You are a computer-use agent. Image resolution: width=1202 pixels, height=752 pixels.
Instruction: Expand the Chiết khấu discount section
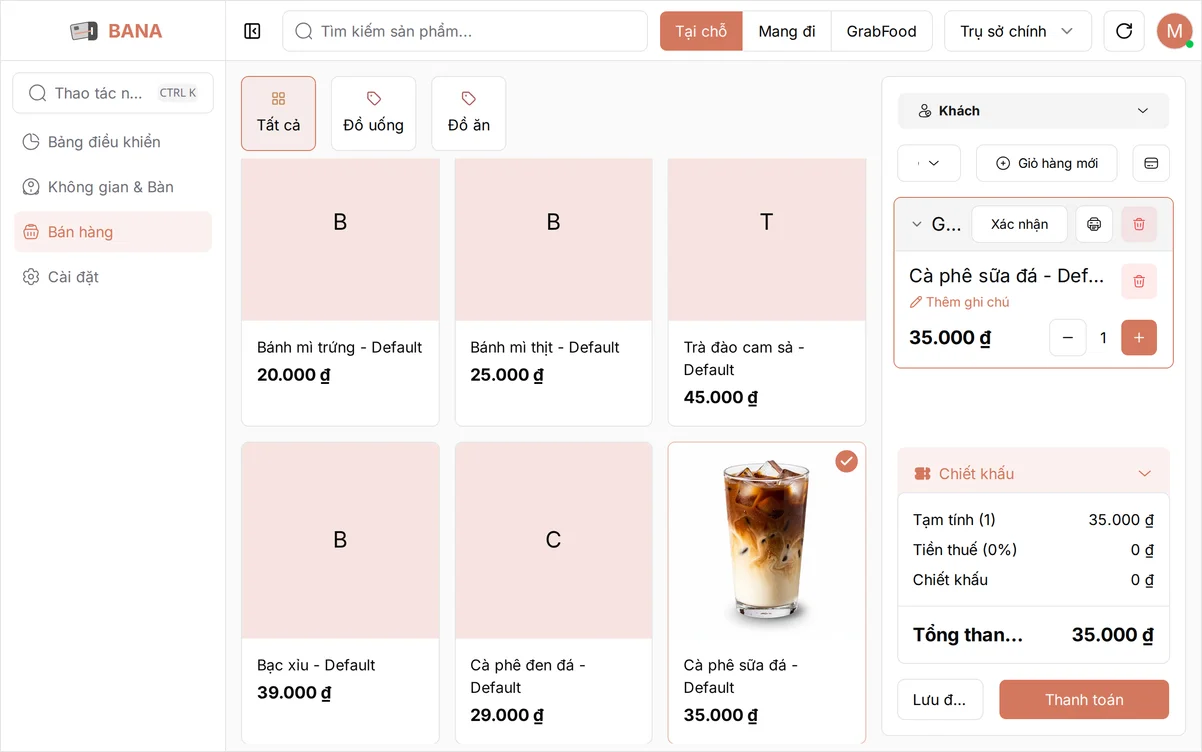point(1033,474)
